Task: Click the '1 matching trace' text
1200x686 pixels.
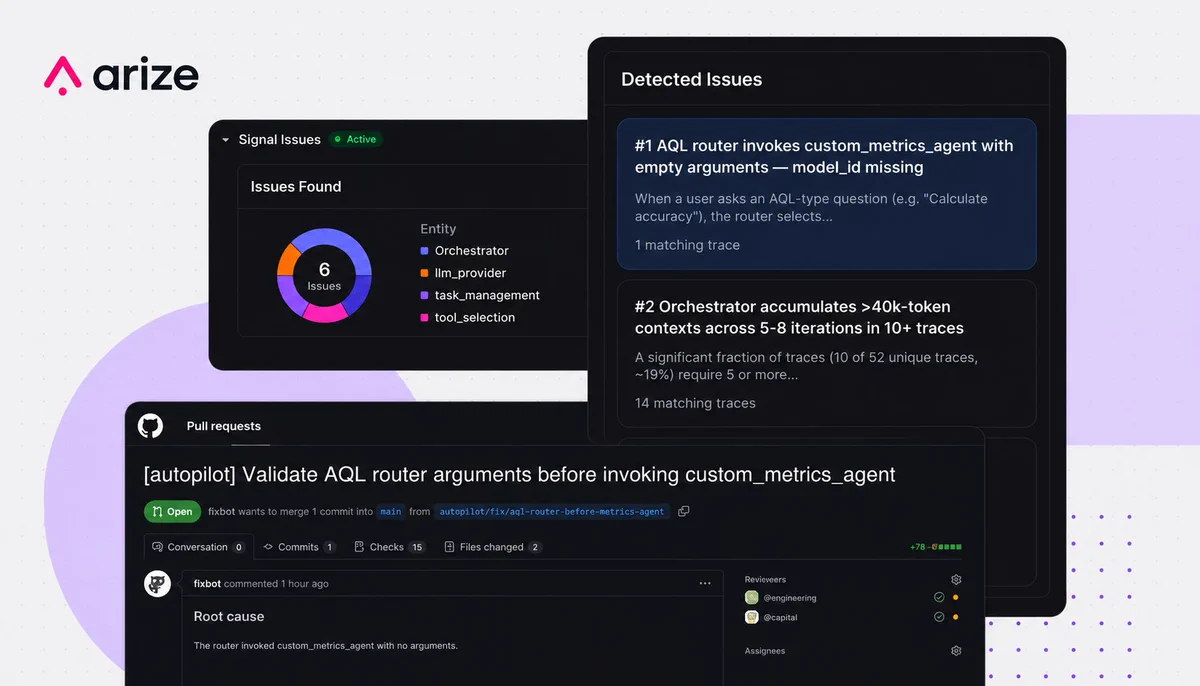Action: [687, 245]
